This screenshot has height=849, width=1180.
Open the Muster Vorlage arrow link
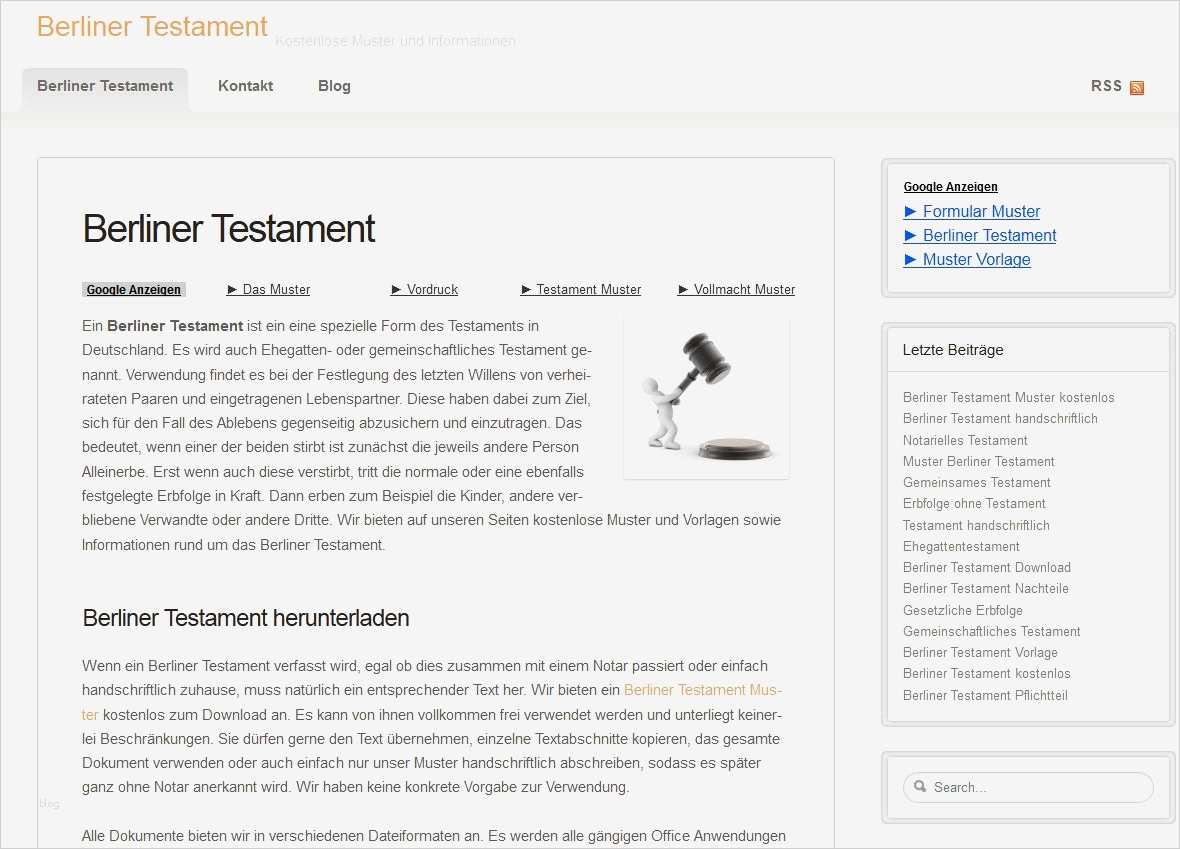click(x=966, y=259)
